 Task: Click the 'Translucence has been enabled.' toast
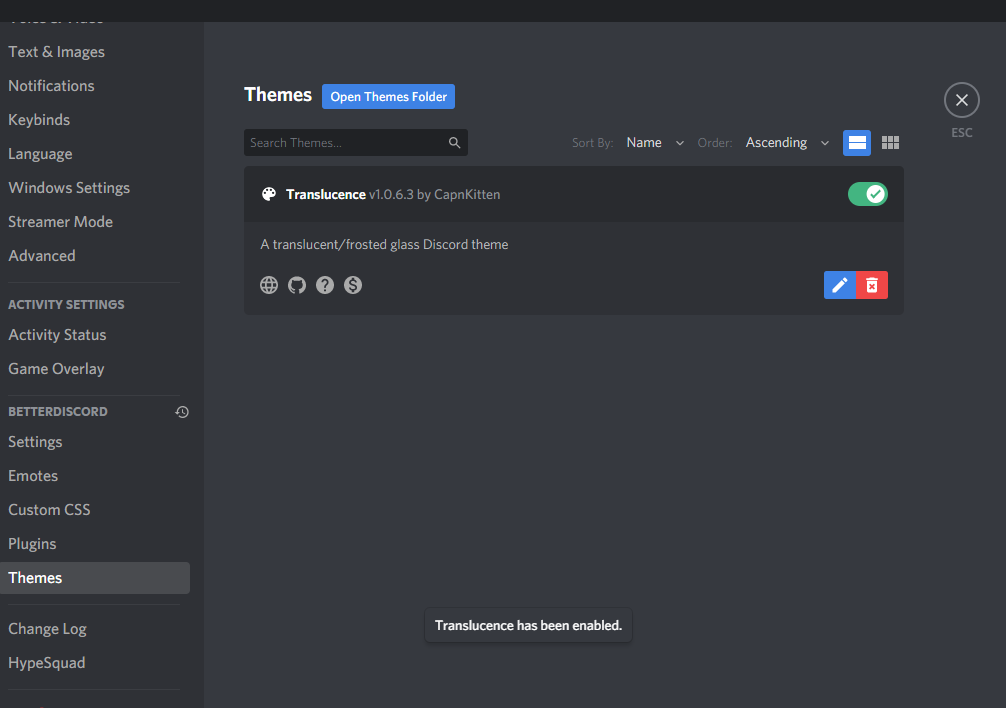click(x=528, y=625)
